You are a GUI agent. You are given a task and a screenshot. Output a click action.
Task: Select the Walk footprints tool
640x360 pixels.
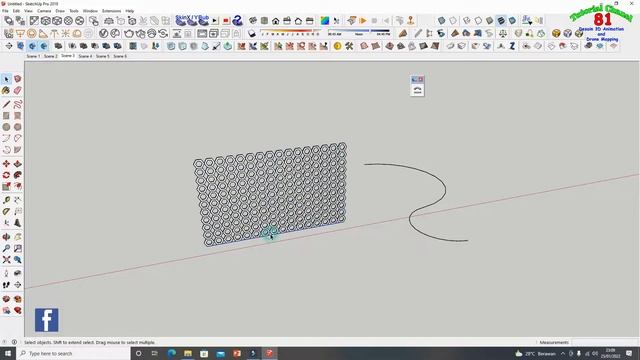(6, 285)
